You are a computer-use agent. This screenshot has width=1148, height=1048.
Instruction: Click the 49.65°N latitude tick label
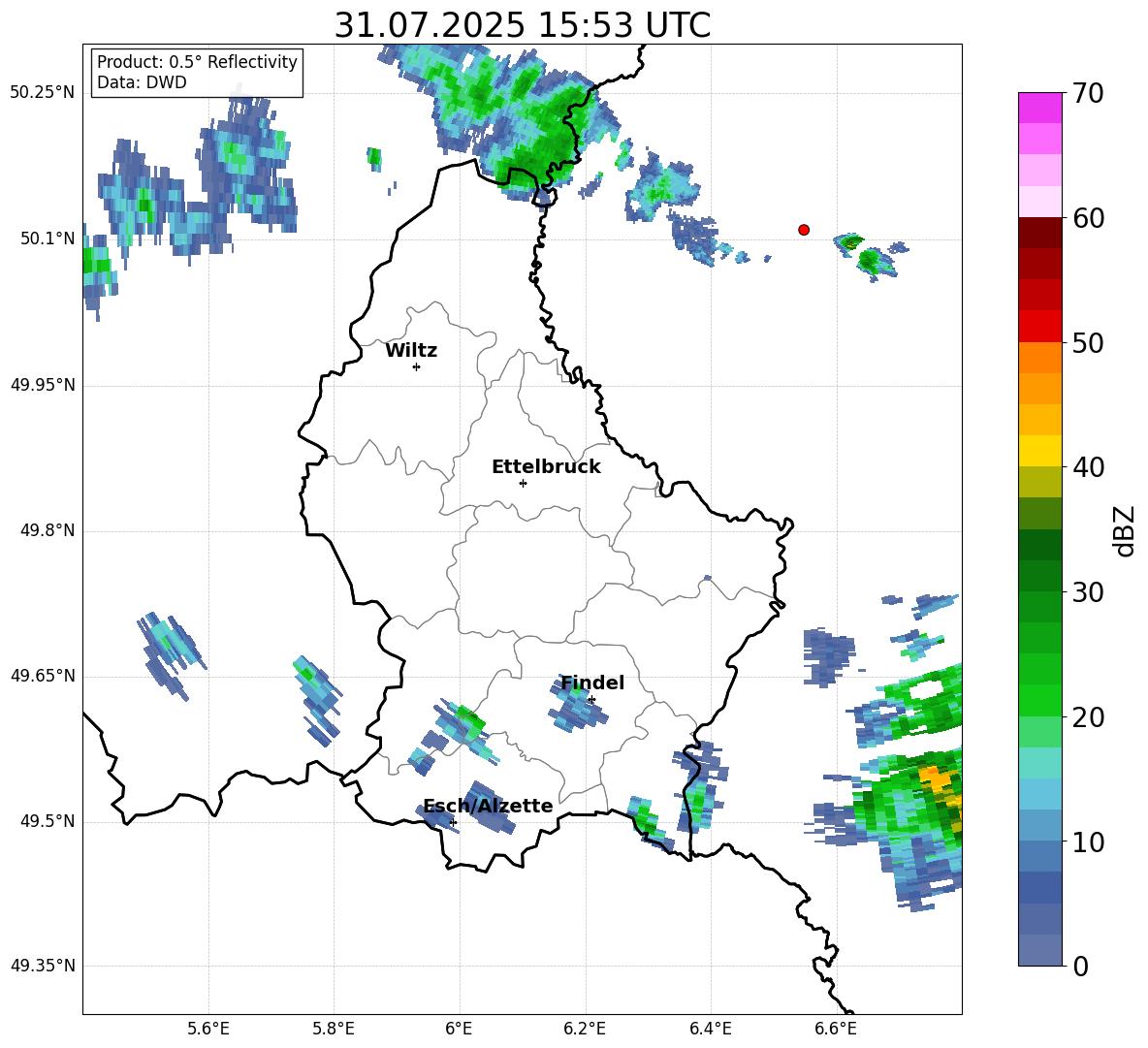tap(43, 676)
